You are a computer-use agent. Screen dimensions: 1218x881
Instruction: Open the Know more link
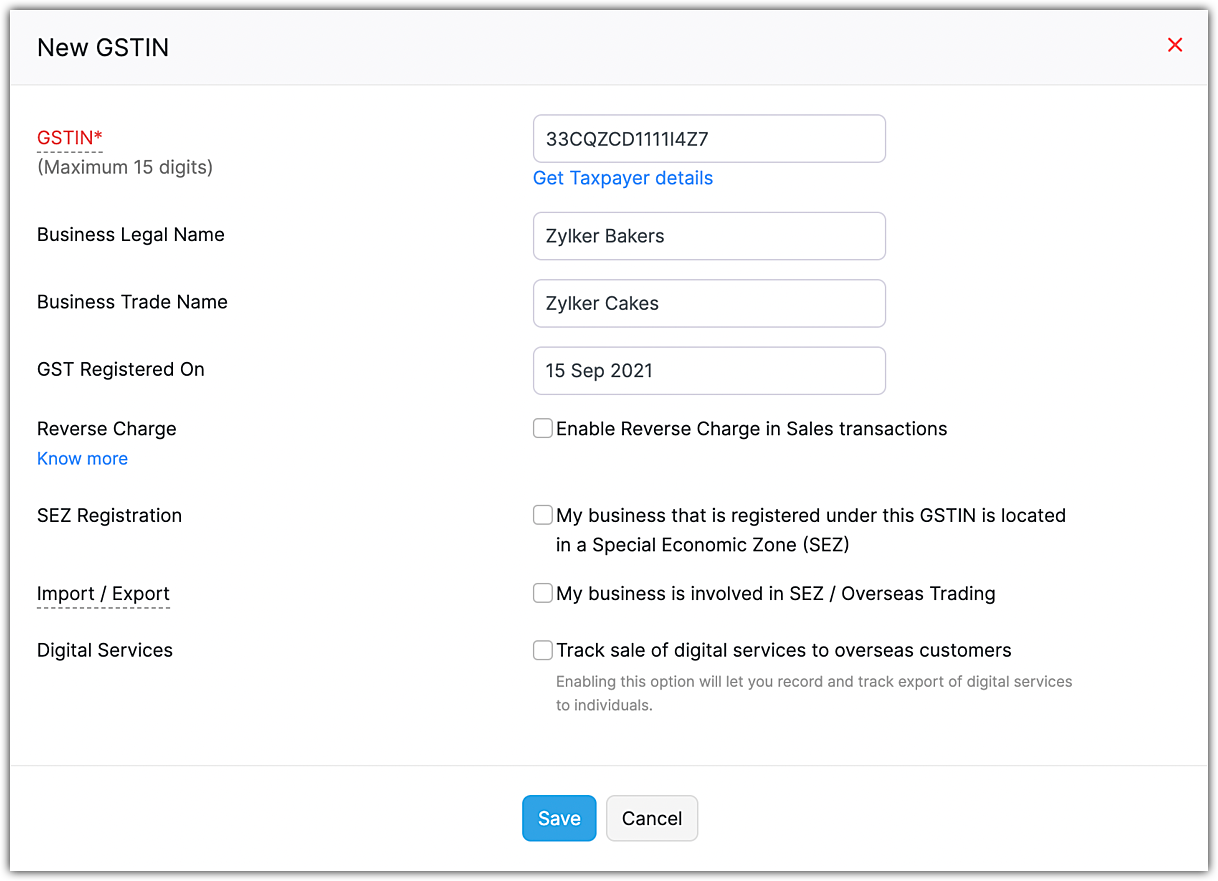[82, 459]
